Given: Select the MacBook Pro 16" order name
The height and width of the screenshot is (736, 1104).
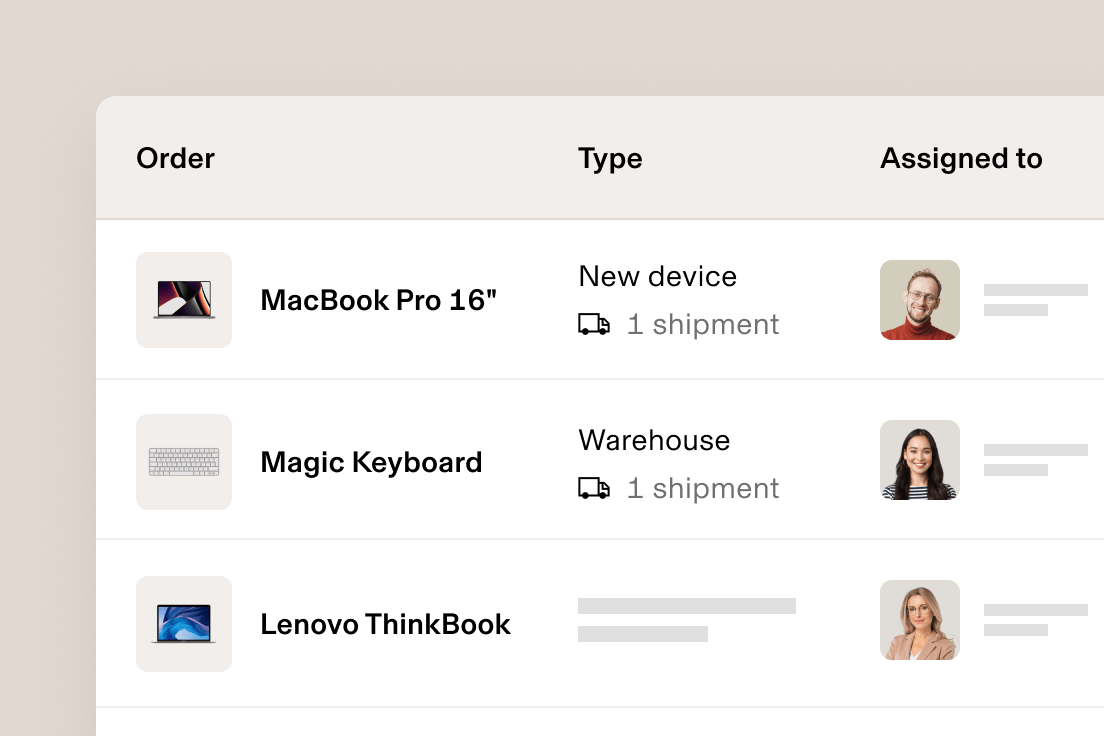Looking at the screenshot, I should (378, 300).
